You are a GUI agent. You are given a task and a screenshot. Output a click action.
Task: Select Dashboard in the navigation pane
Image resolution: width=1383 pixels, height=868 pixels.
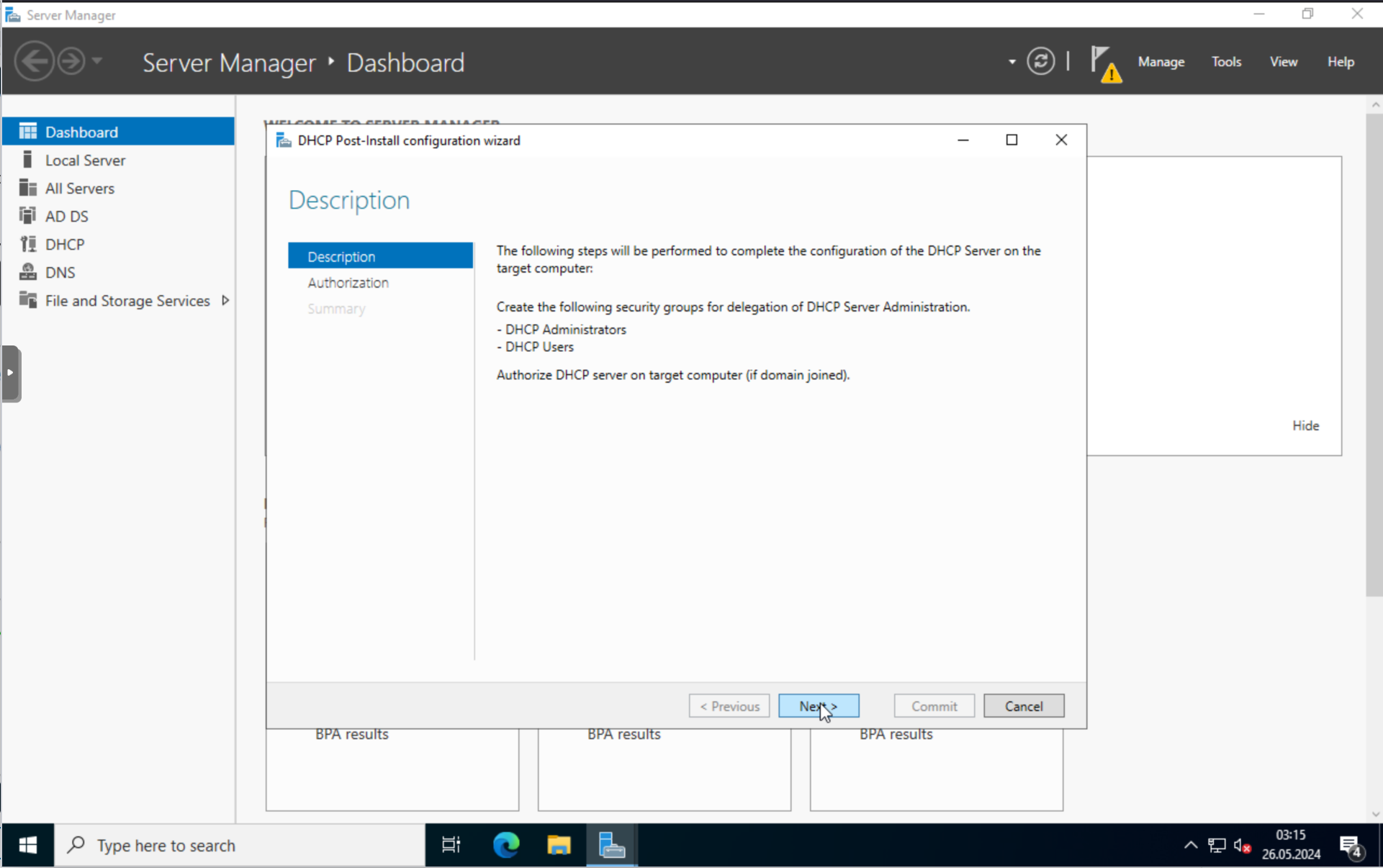pos(118,132)
